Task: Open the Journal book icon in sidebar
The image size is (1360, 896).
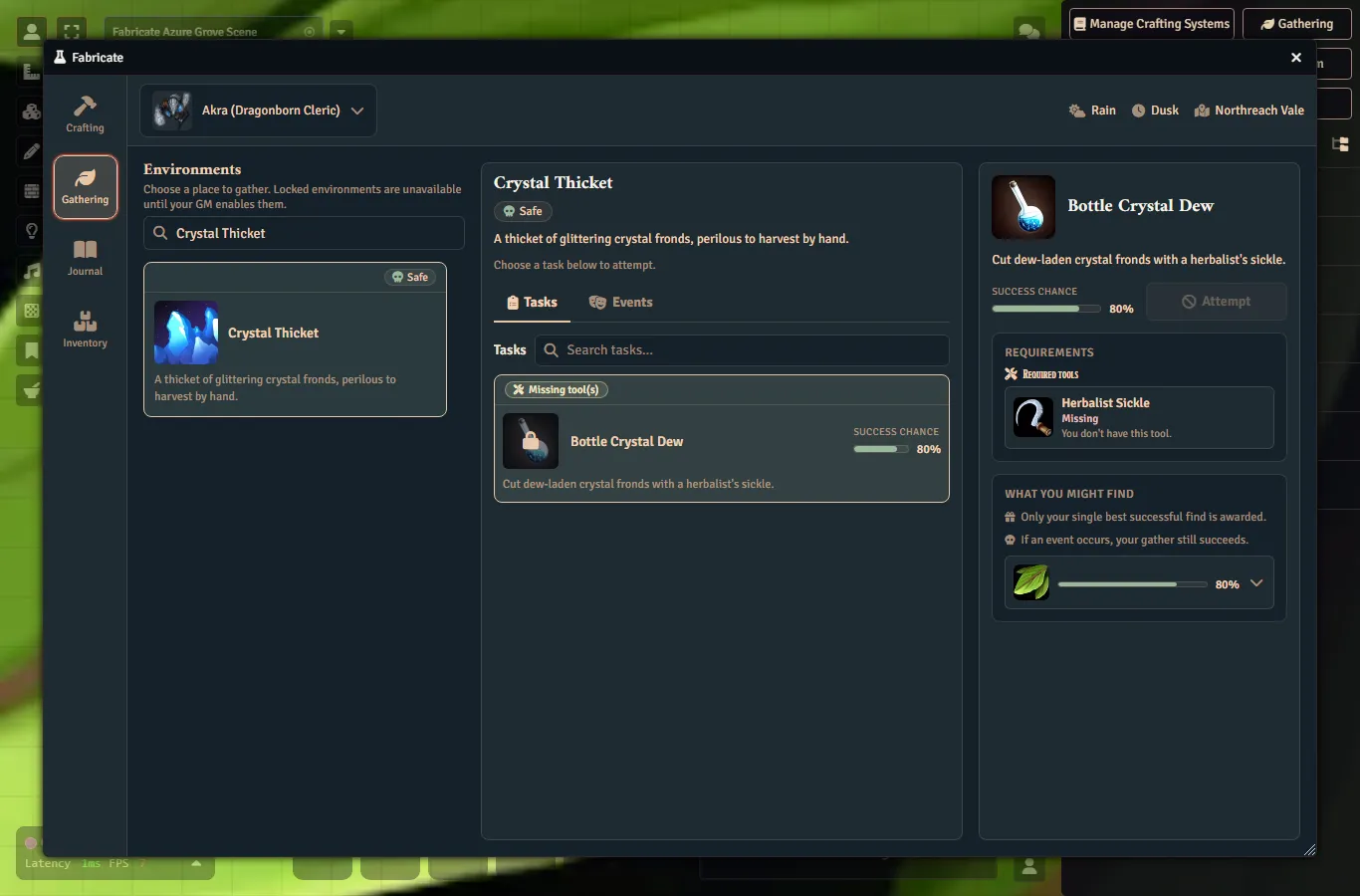Action: tap(86, 249)
